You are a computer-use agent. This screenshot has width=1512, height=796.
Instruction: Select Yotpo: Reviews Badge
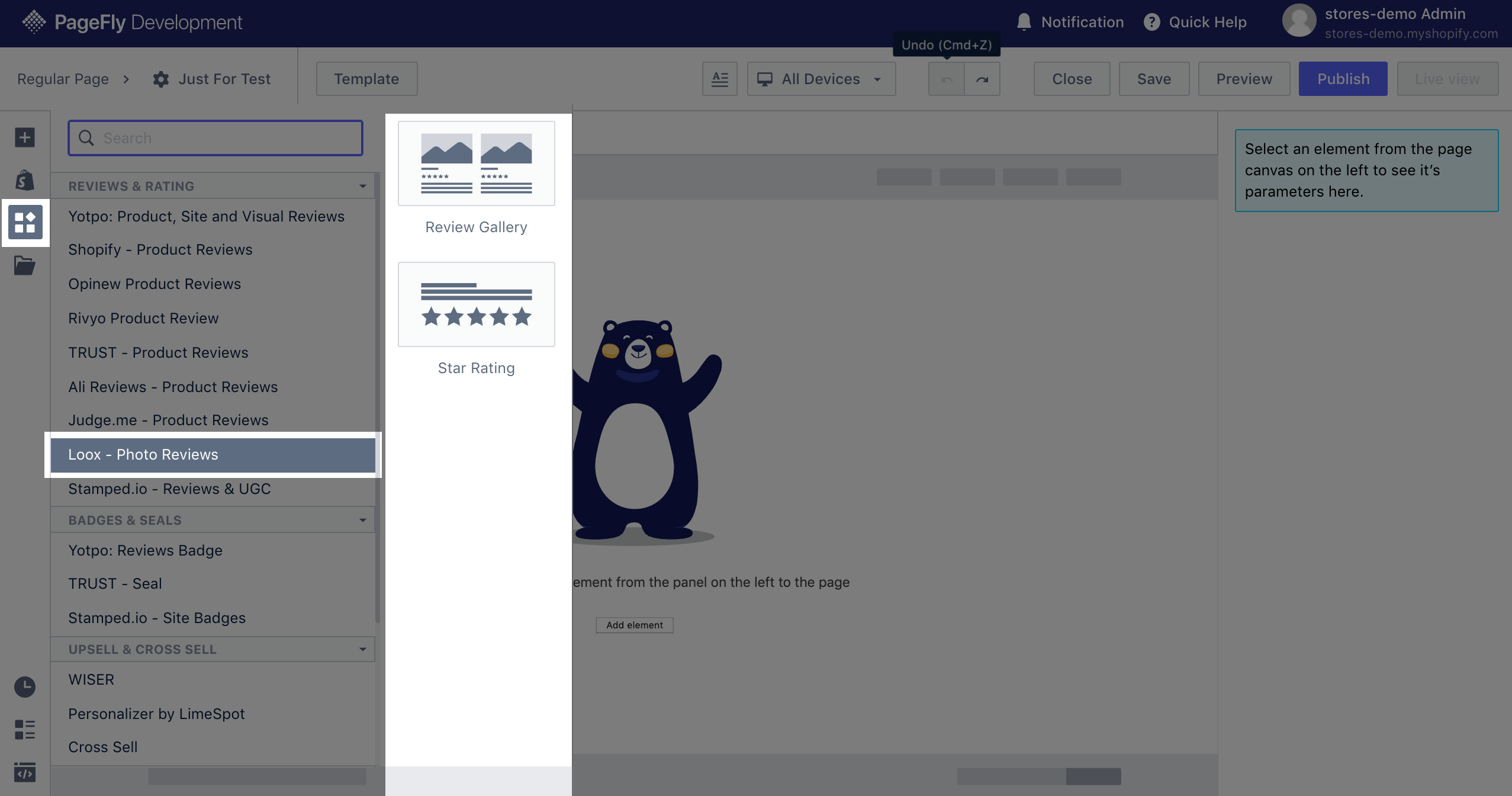coord(213,550)
